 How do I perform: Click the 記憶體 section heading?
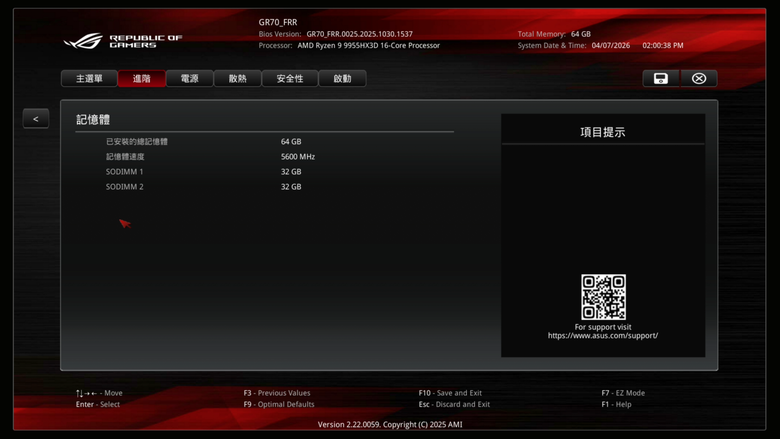pos(93,120)
